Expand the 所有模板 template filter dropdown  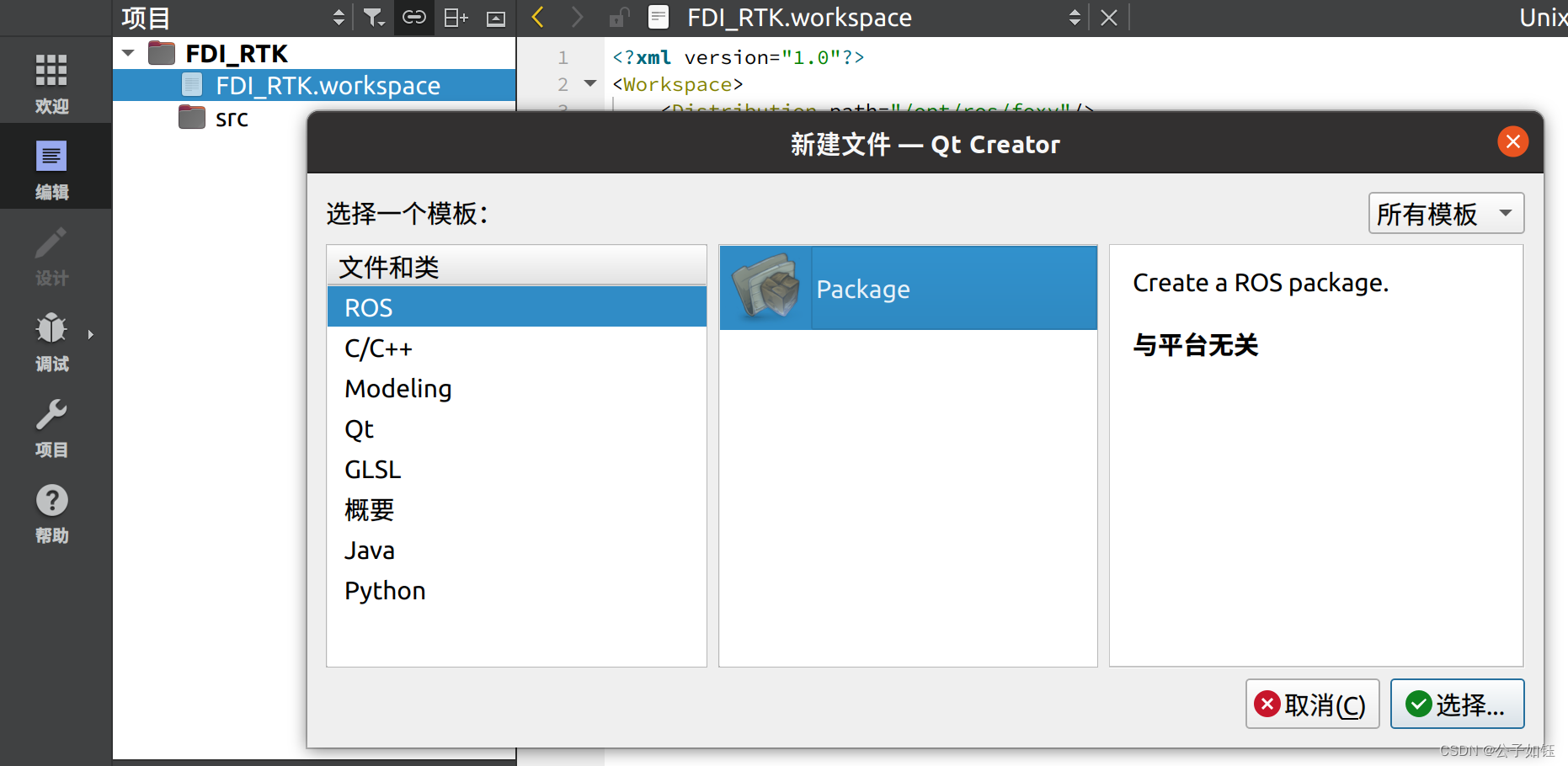click(1445, 214)
